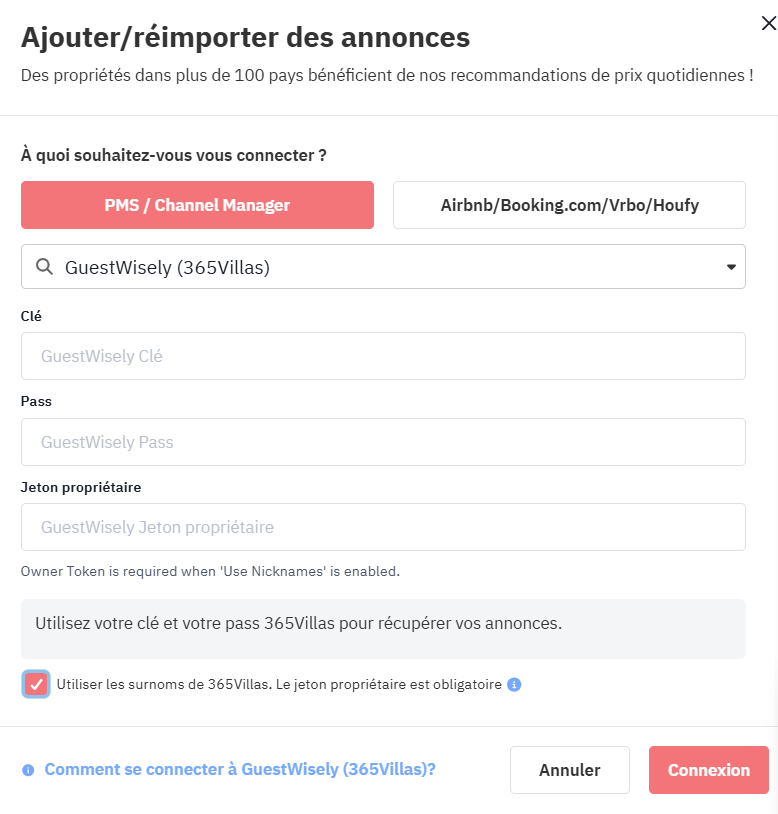778x814 pixels.
Task: Click the Connexion button
Action: tap(708, 770)
